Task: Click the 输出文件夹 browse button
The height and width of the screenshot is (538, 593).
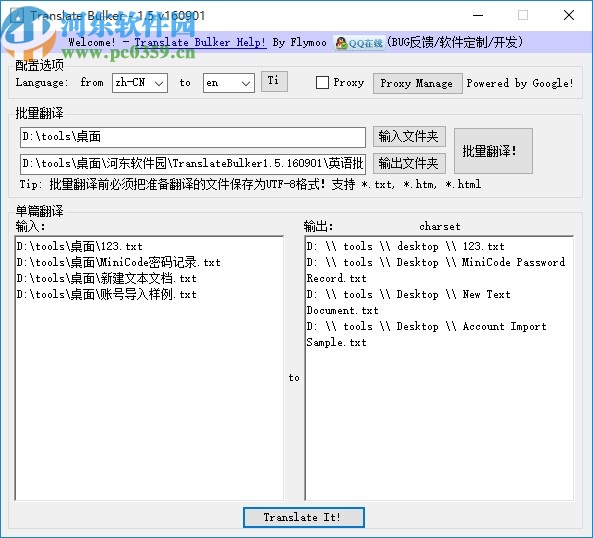Action: [409, 163]
